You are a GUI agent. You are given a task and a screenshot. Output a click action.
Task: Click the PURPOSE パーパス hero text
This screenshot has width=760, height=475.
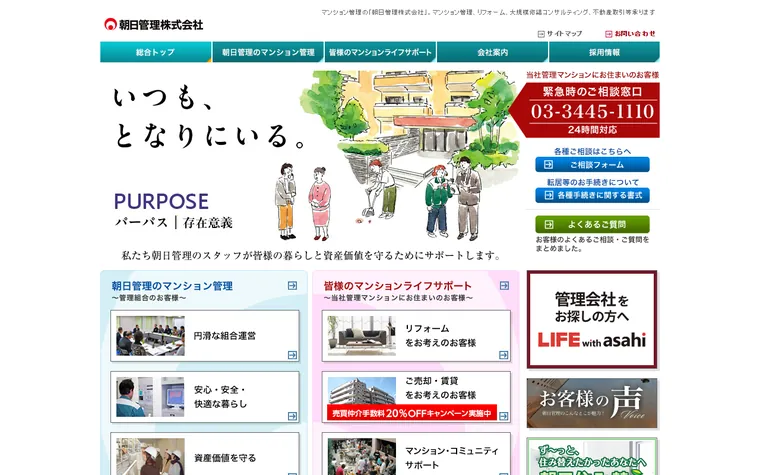174,211
